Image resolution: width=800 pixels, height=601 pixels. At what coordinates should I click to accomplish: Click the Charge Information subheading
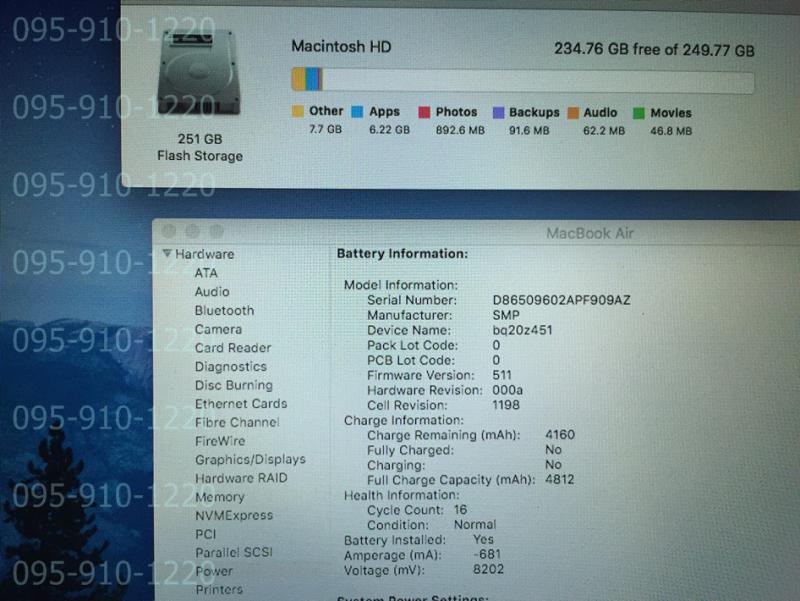404,420
